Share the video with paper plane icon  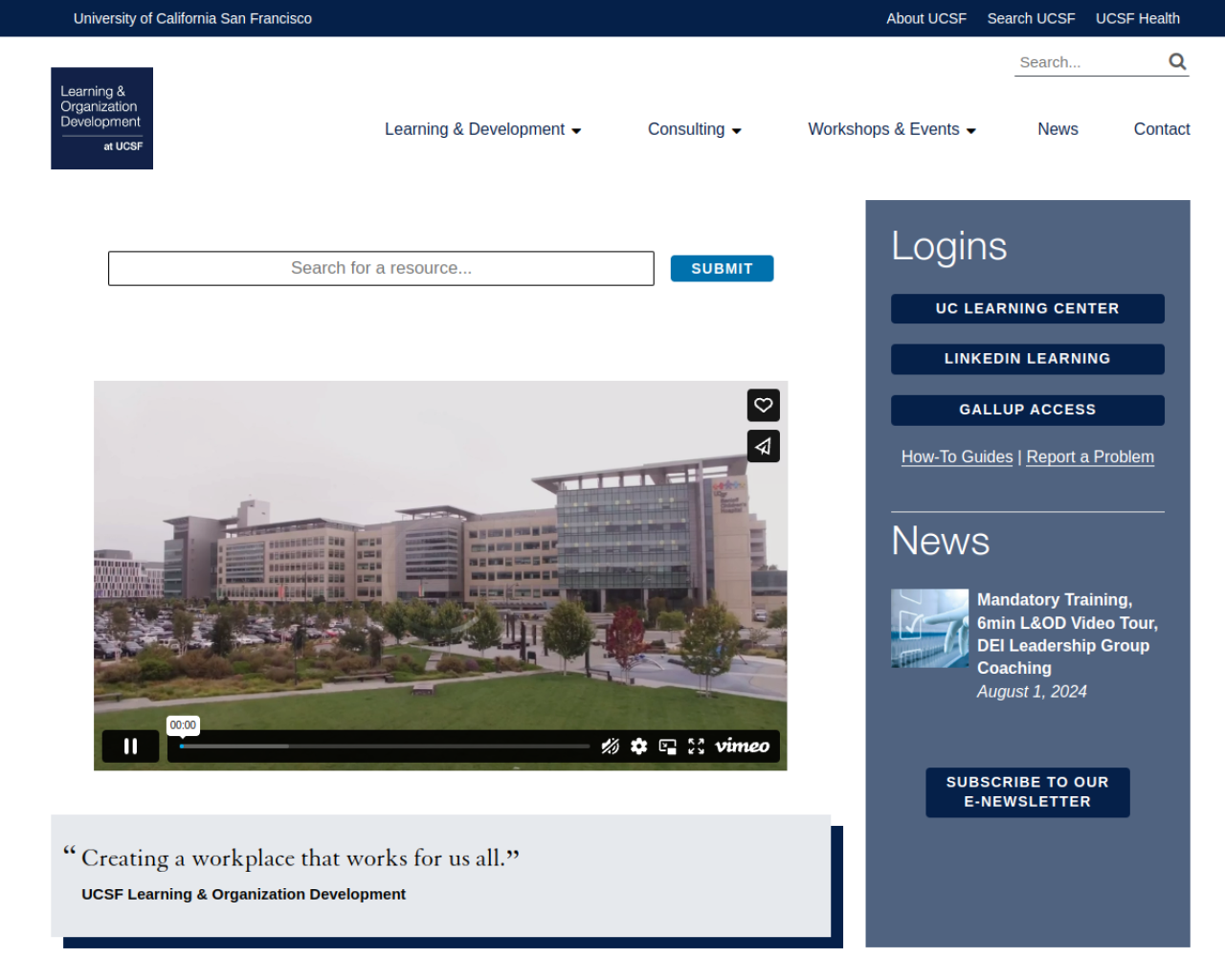tap(763, 446)
